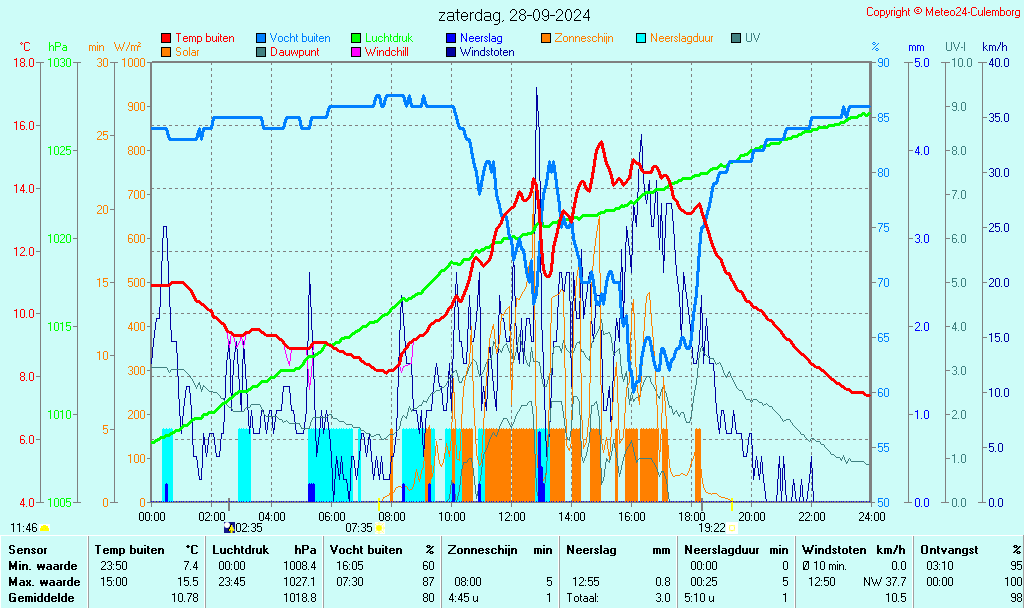Image resolution: width=1026 pixels, height=608 pixels.
Task: Click the sunrise icon next to 07:35
Action: click(380, 527)
